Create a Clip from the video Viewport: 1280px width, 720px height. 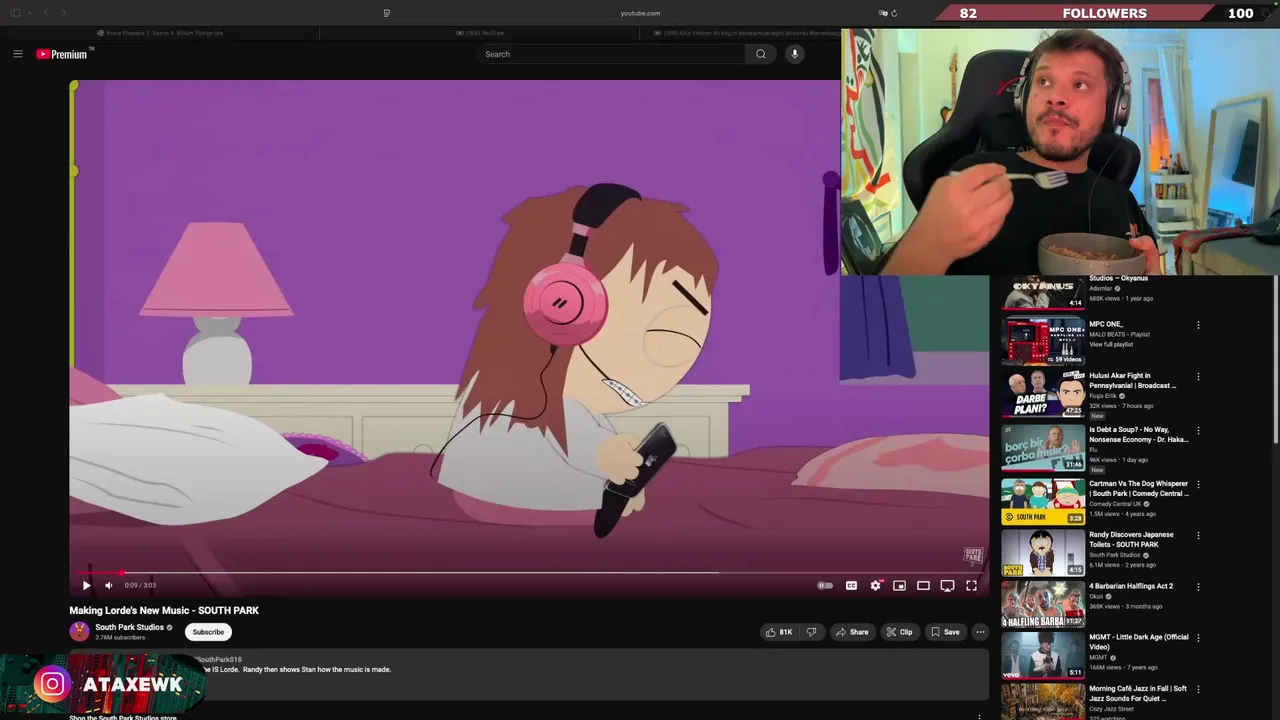[x=899, y=632]
